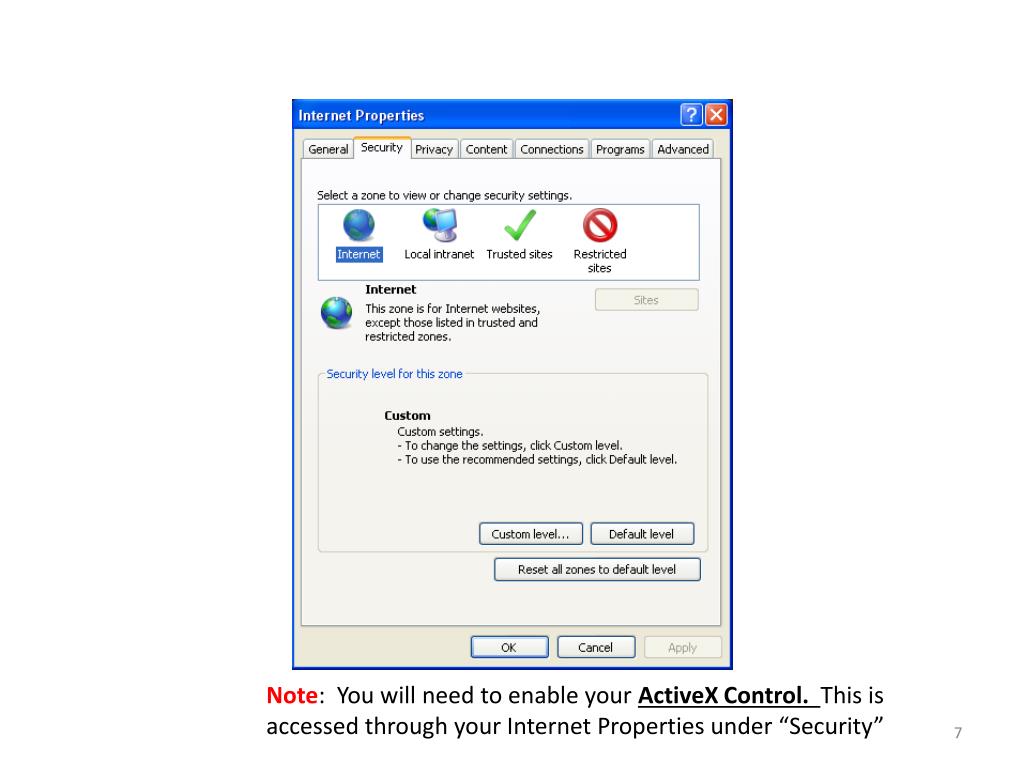This screenshot has height=768, width=1024.
Task: Click 'Select a zone to view' instruction text
Action: (444, 195)
